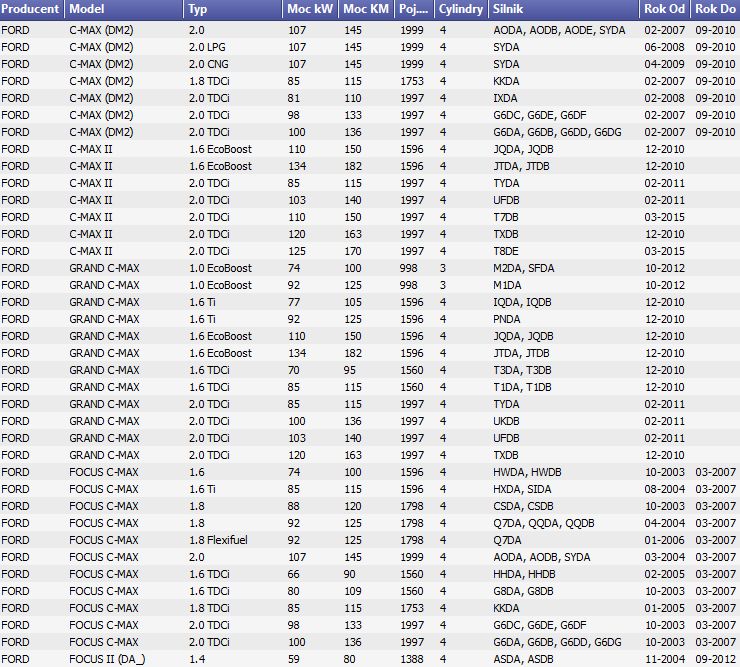Screen dimensions: 740x667
Task: Click date 02-2005 in Rok Od
Action: 664,574
